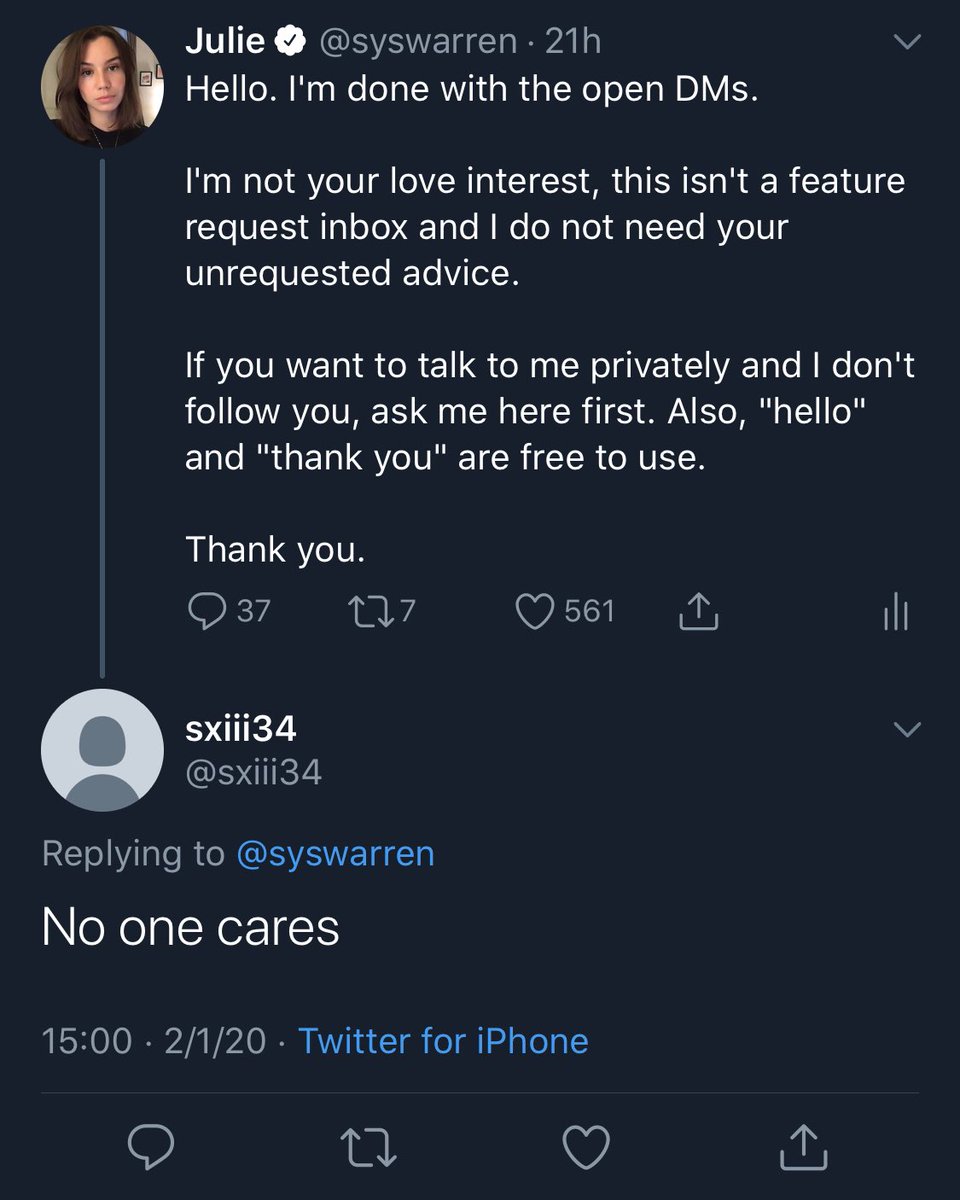Click reply icon on Julie's tweet
The height and width of the screenshot is (1200, 960).
[x=206, y=610]
